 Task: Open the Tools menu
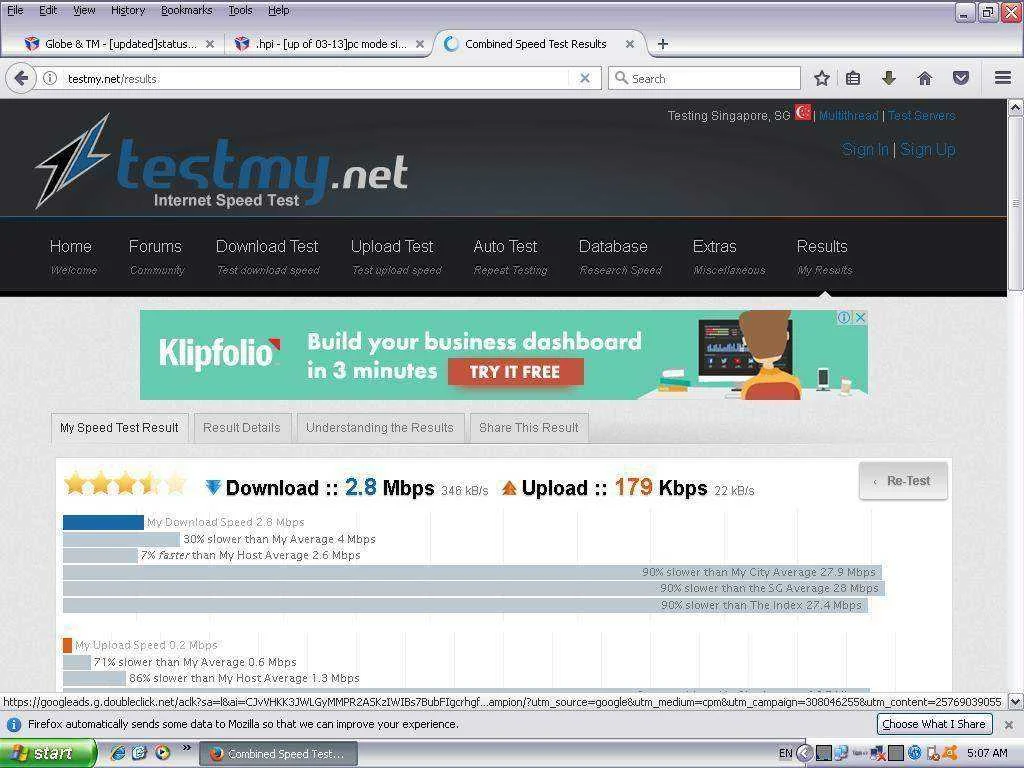click(240, 10)
